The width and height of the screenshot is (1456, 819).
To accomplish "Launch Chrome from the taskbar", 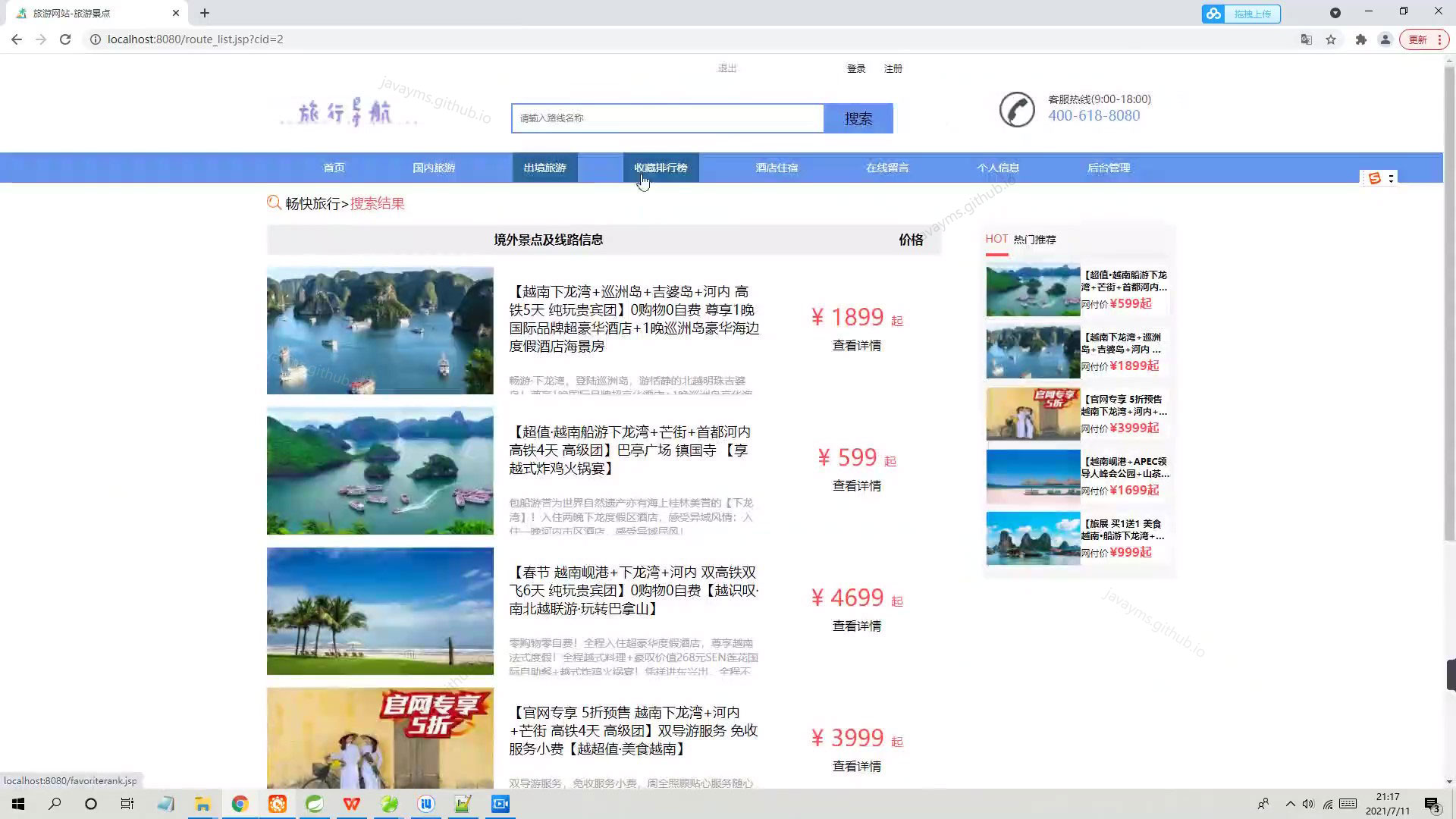I will click(x=240, y=804).
